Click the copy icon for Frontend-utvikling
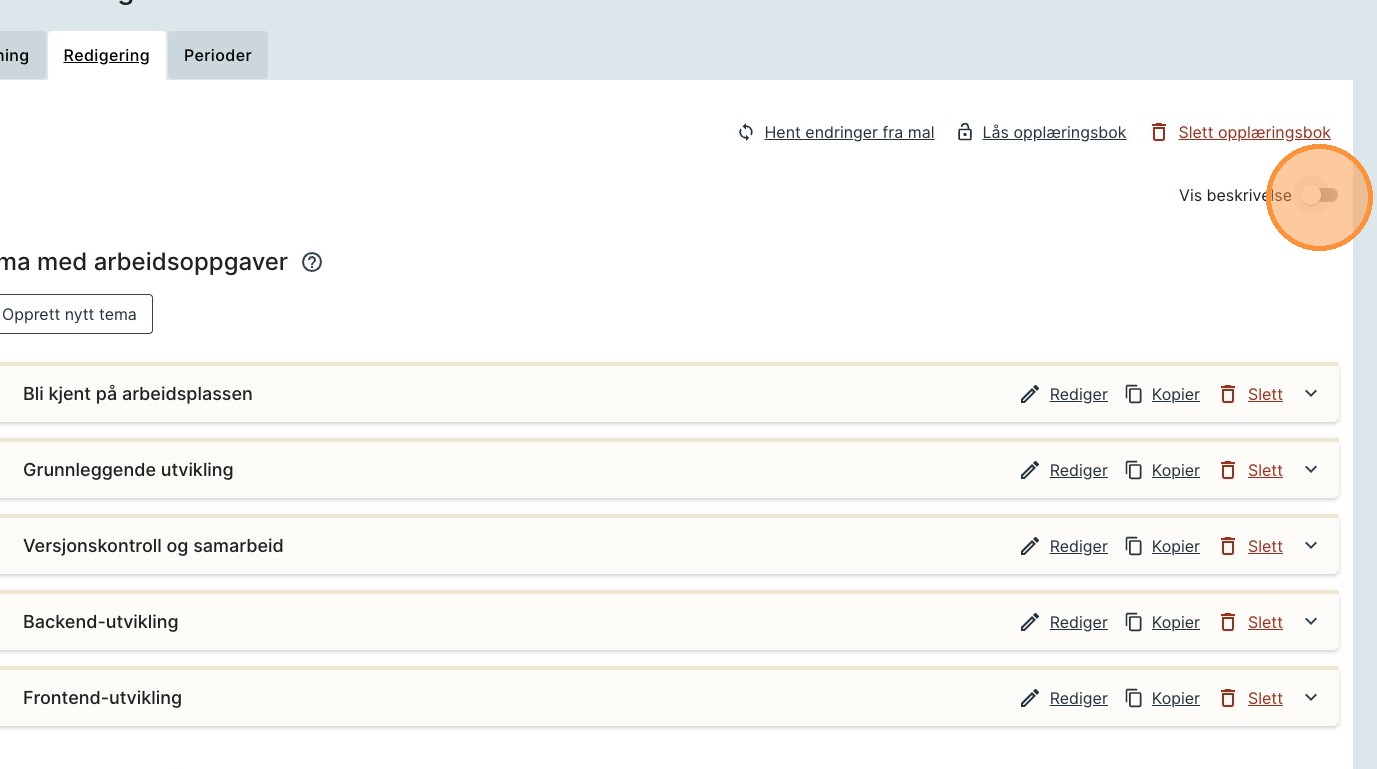The height and width of the screenshot is (769, 1377). point(1134,698)
